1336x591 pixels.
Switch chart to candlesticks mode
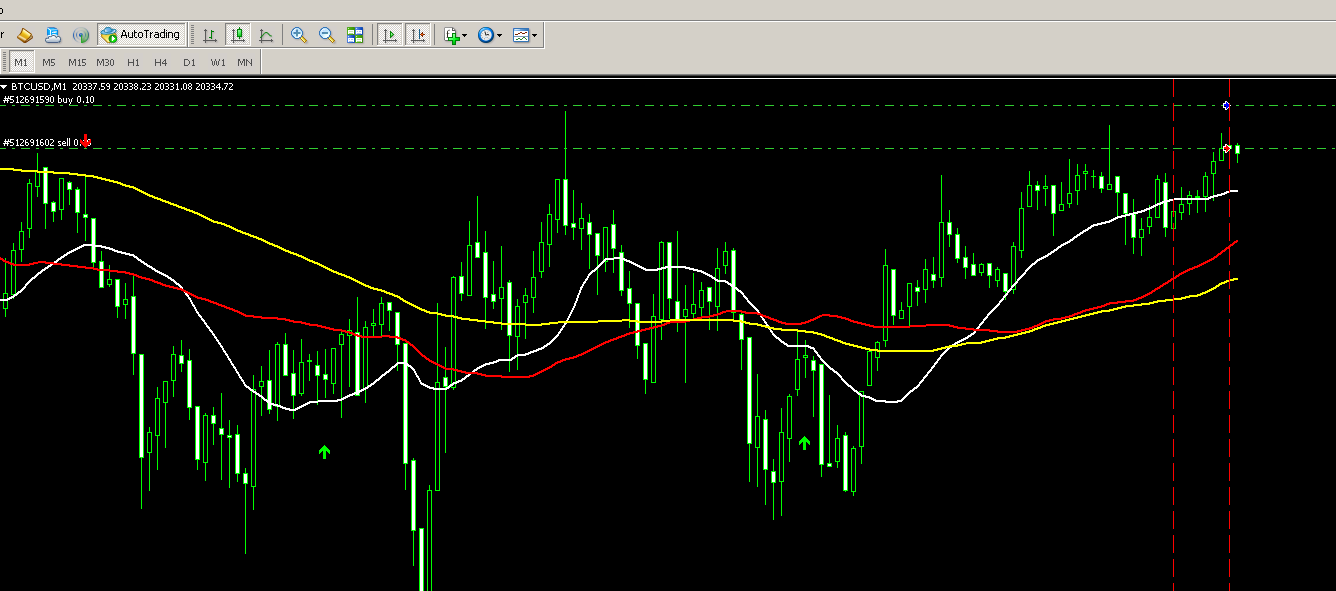pyautogui.click(x=238, y=35)
